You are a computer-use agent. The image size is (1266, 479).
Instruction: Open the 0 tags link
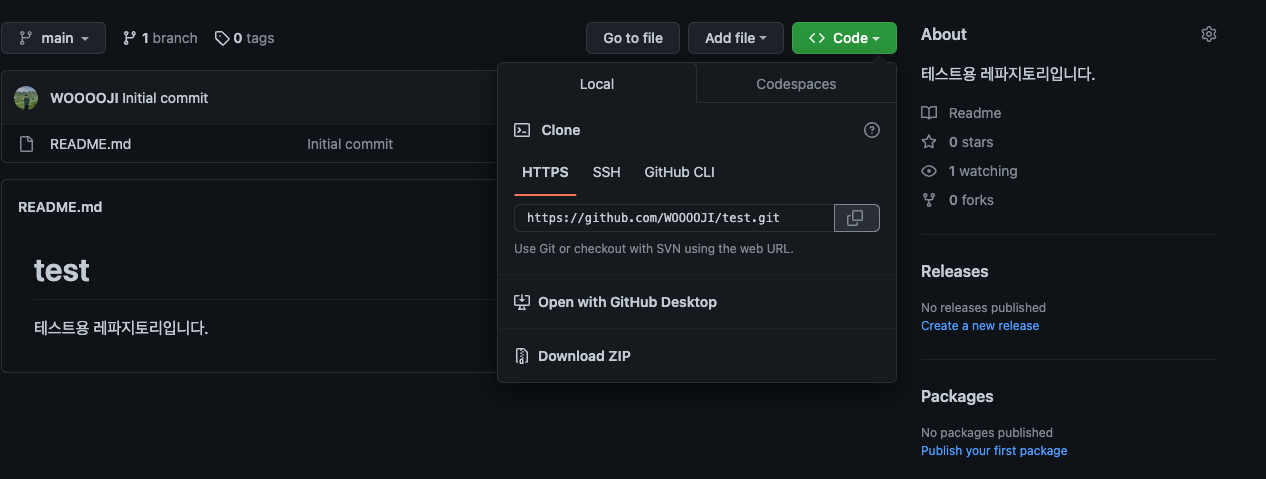click(x=244, y=38)
